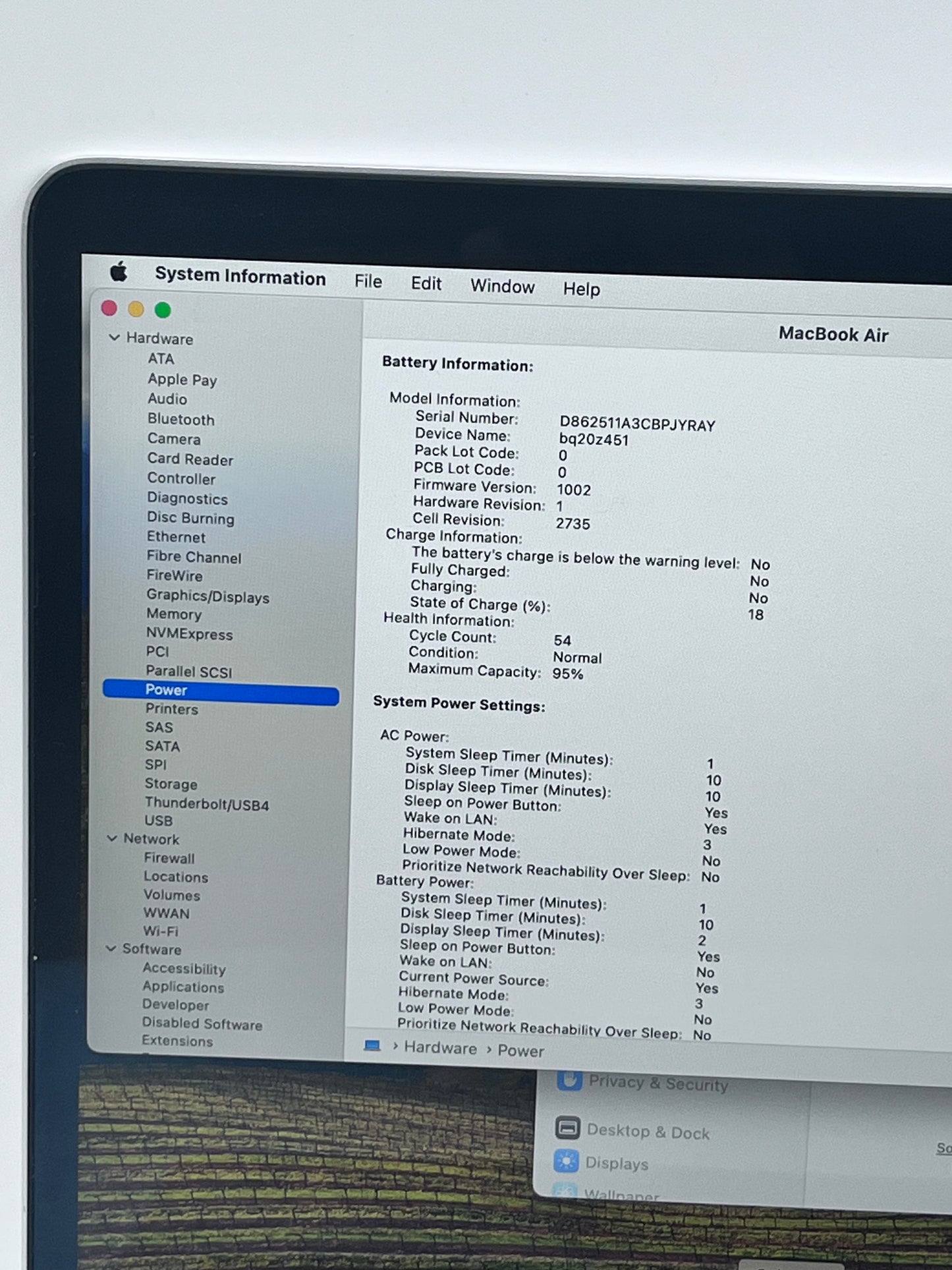952x1270 pixels.
Task: Select SATA in the sidebar
Action: point(162,746)
